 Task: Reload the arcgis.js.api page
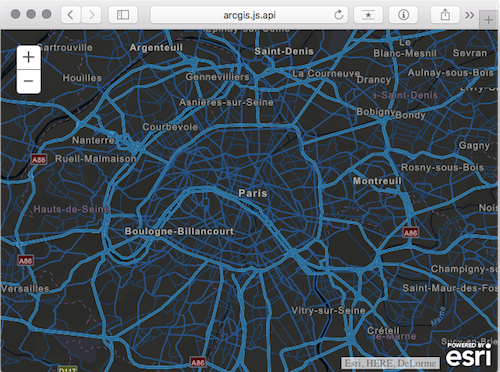point(339,15)
